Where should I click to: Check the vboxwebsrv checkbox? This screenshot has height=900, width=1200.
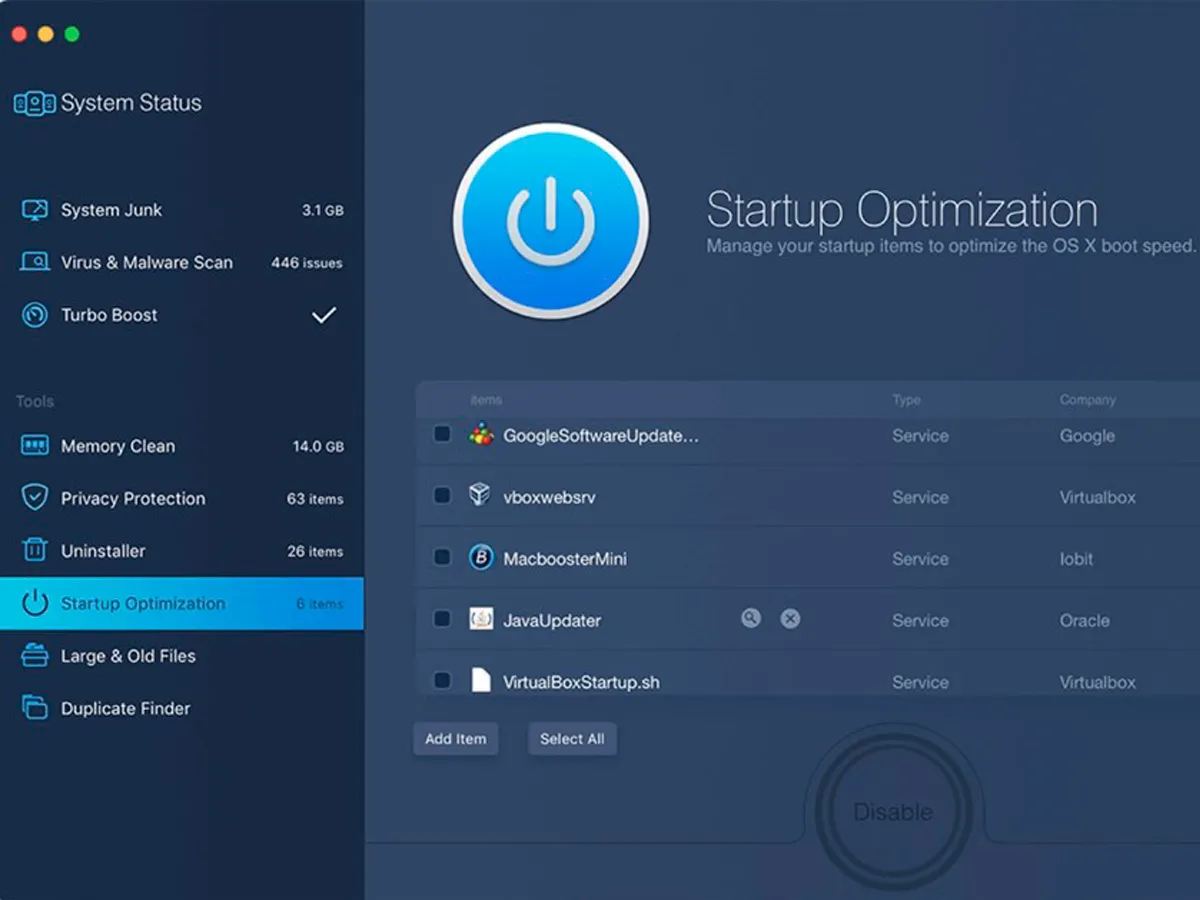click(442, 496)
